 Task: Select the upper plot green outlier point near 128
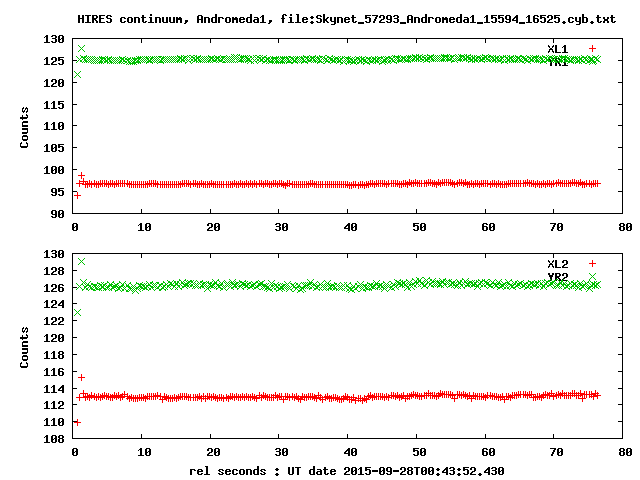click(81, 49)
